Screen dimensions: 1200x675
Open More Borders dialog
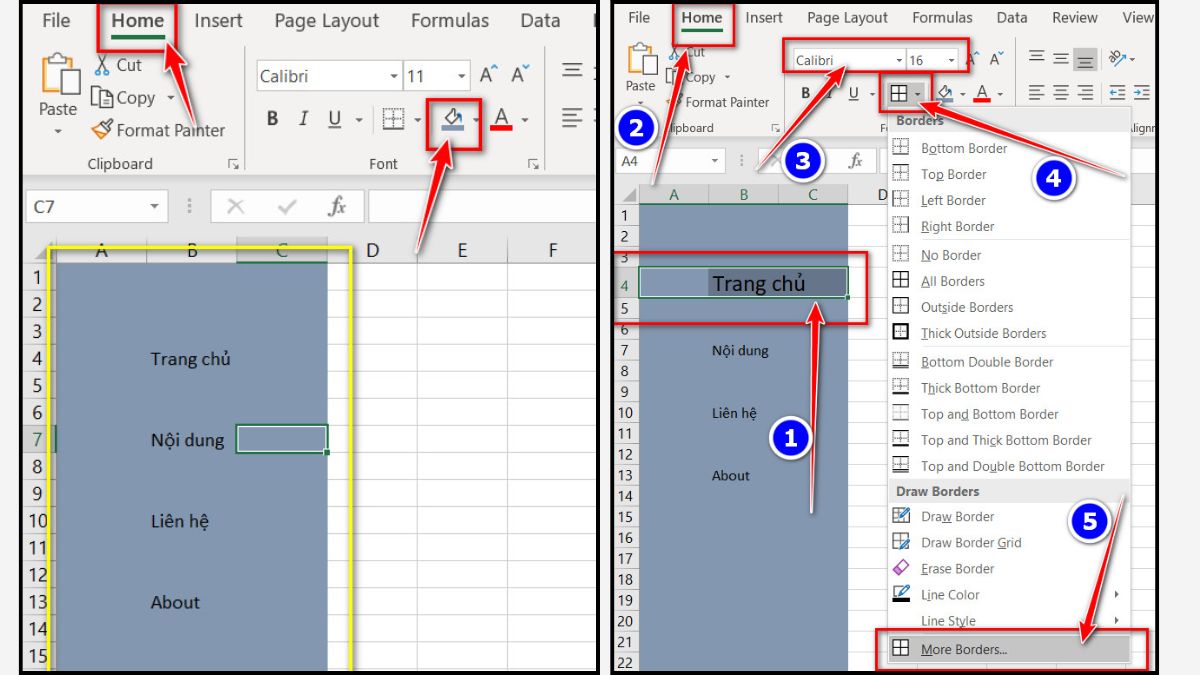pos(963,649)
